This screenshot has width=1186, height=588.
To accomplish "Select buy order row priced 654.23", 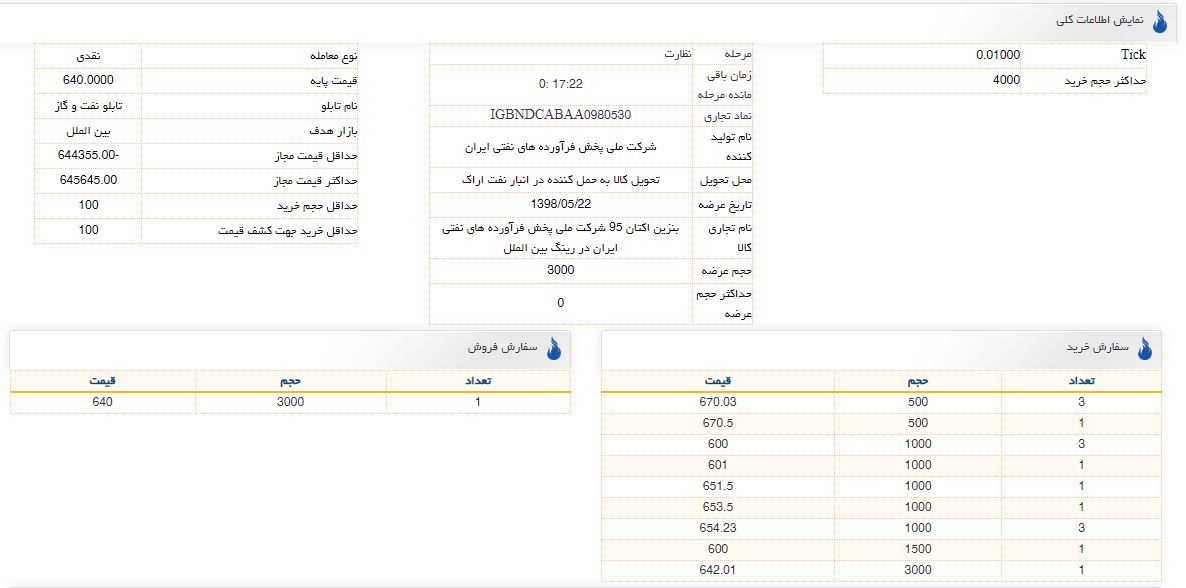I will click(x=881, y=528).
